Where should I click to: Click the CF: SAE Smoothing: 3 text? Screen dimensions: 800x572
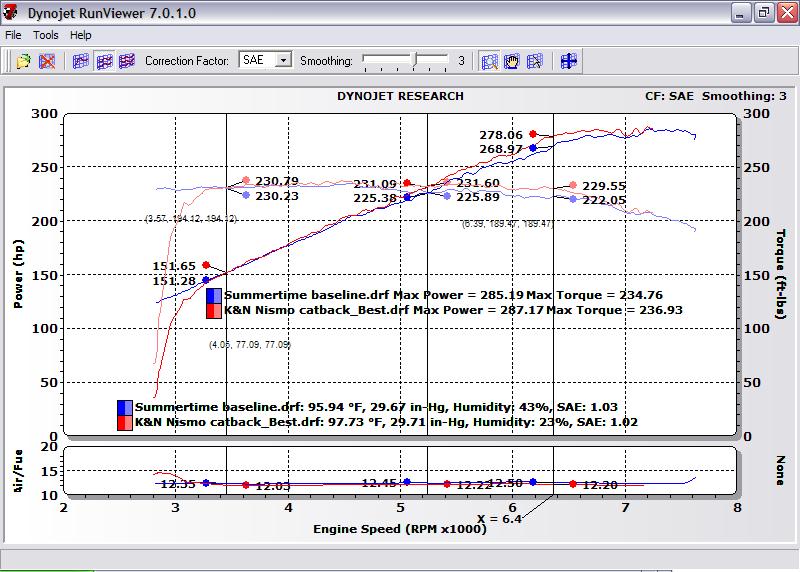pos(715,96)
